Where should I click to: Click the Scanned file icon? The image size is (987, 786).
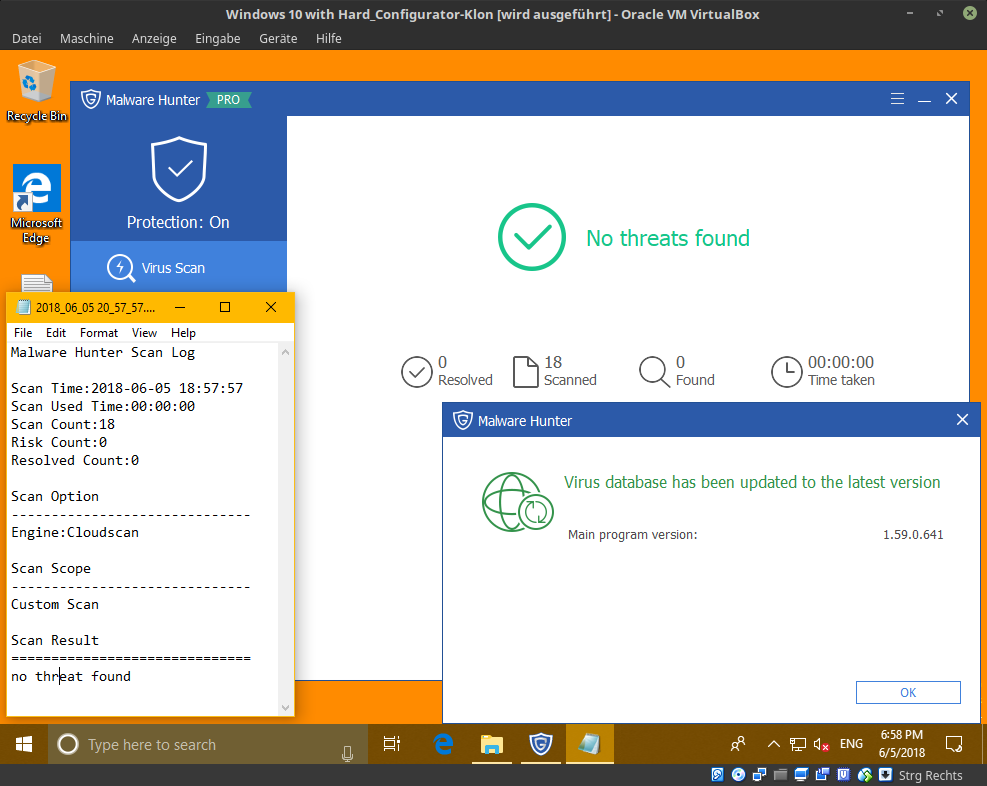click(x=525, y=371)
